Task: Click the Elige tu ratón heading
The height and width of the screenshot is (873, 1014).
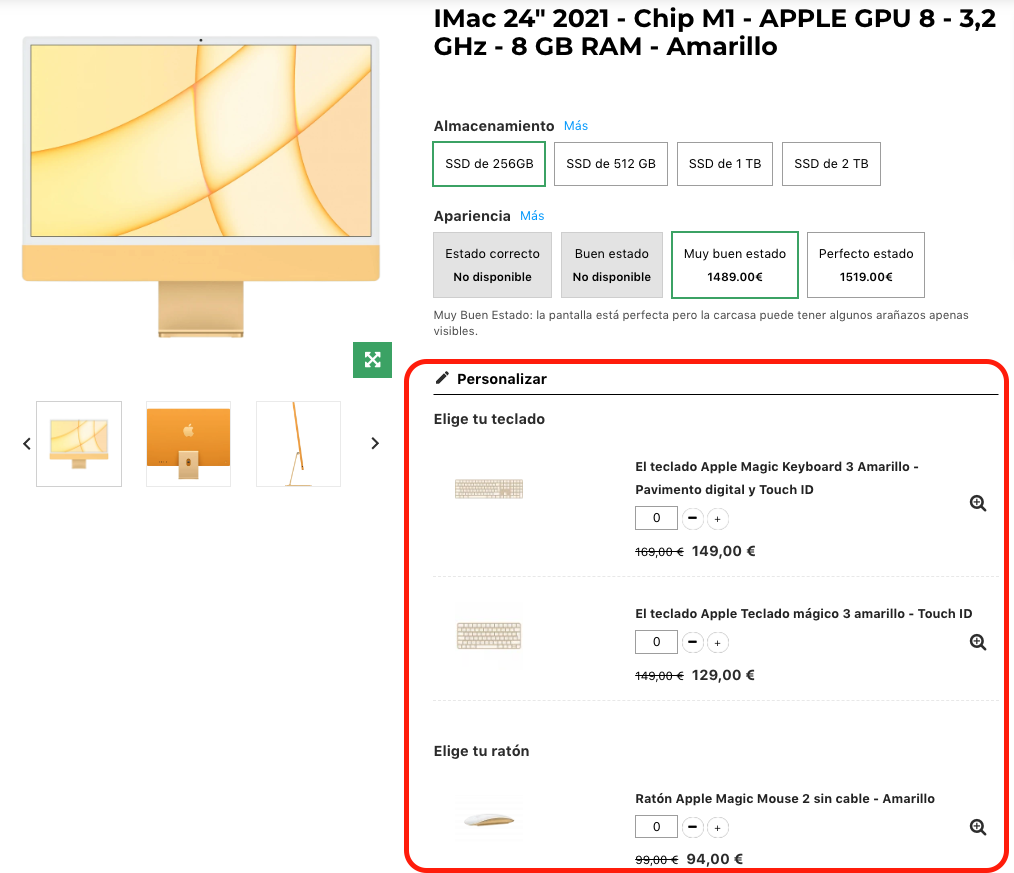Action: 481,751
